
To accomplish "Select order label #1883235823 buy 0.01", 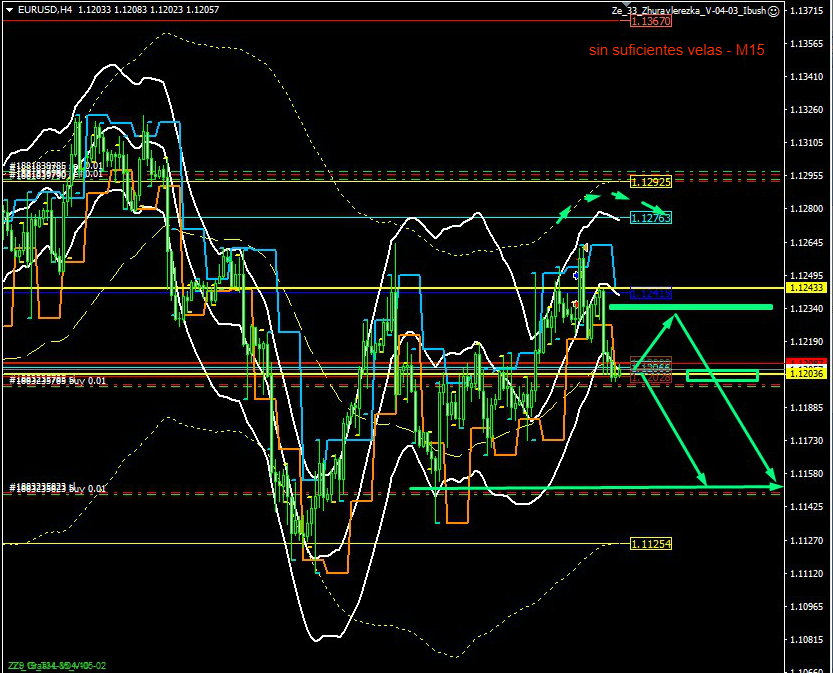I will coord(57,488).
